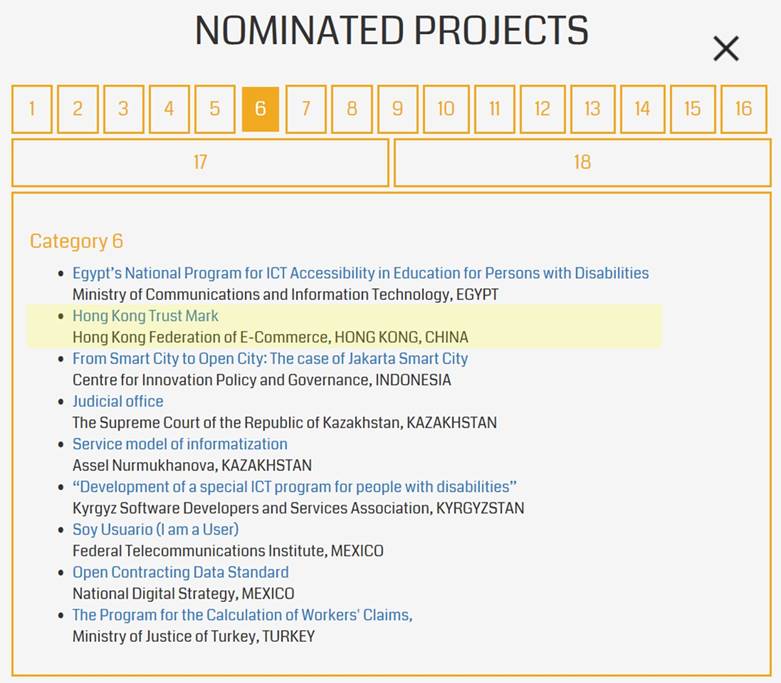Image resolution: width=781 pixels, height=683 pixels.
Task: Select category tab 13
Action: pyautogui.click(x=592, y=109)
